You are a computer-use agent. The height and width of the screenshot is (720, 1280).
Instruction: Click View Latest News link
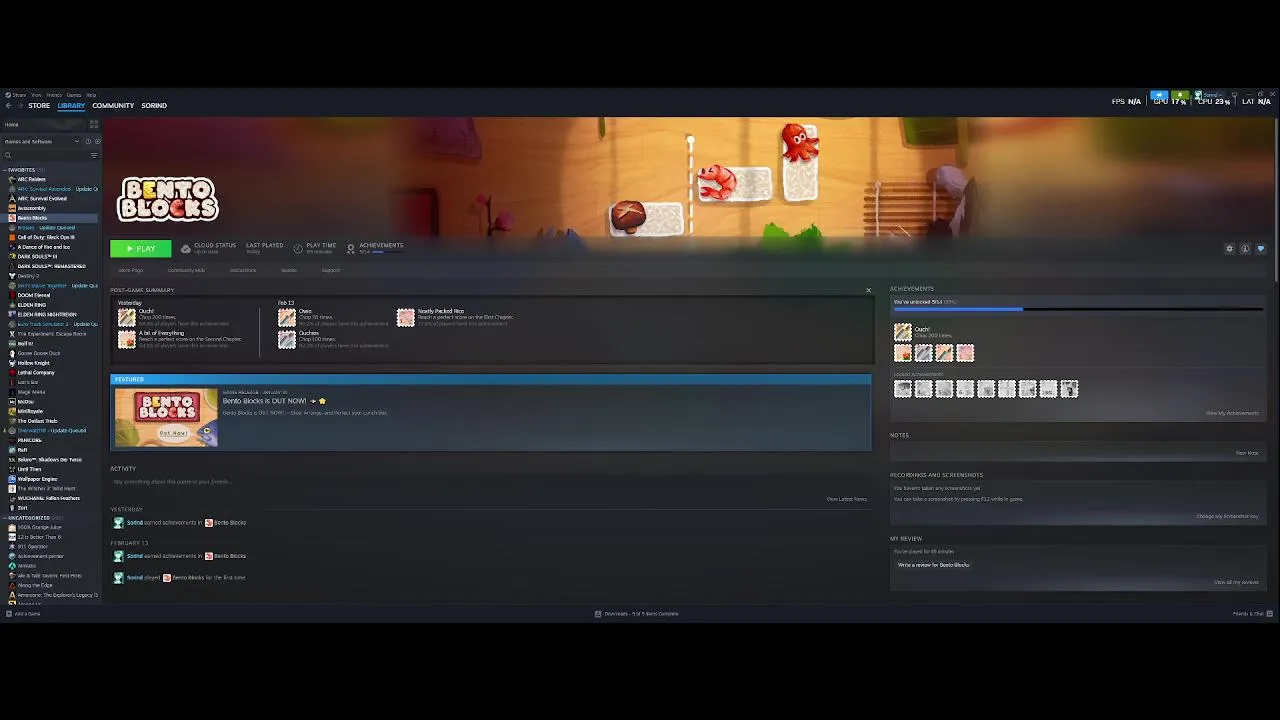(x=846, y=499)
